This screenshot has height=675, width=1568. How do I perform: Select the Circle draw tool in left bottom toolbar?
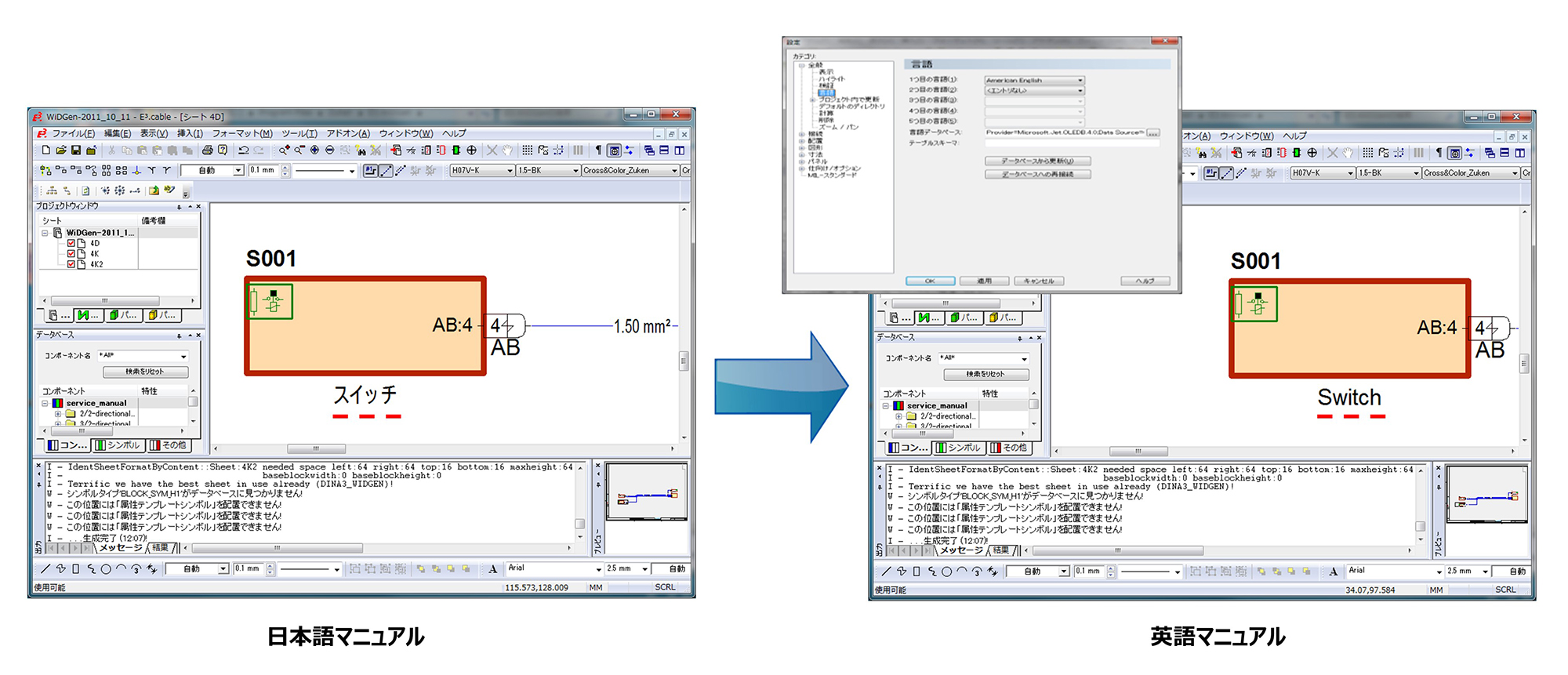click(106, 569)
